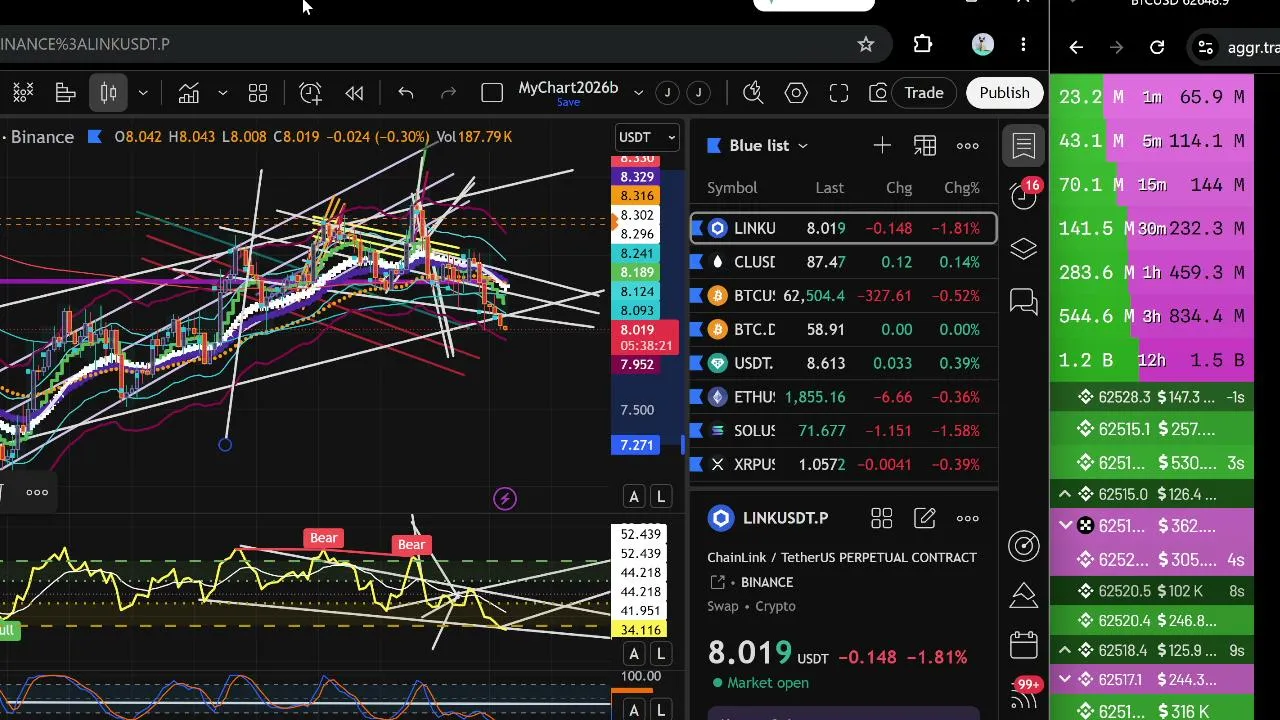This screenshot has width=1280, height=720.
Task: Toggle log scale L on RSI pane
Action: [660, 654]
